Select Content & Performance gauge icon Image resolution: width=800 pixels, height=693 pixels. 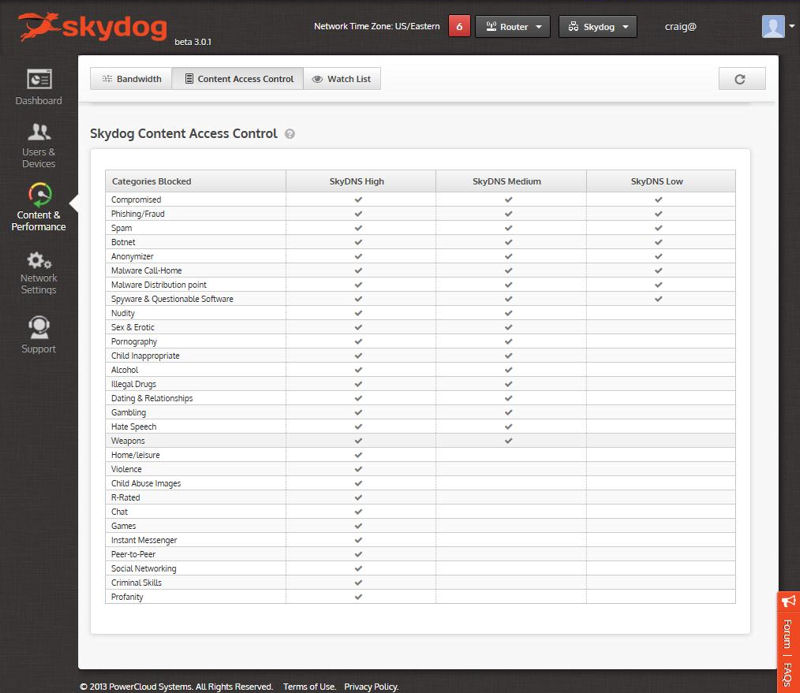40,195
